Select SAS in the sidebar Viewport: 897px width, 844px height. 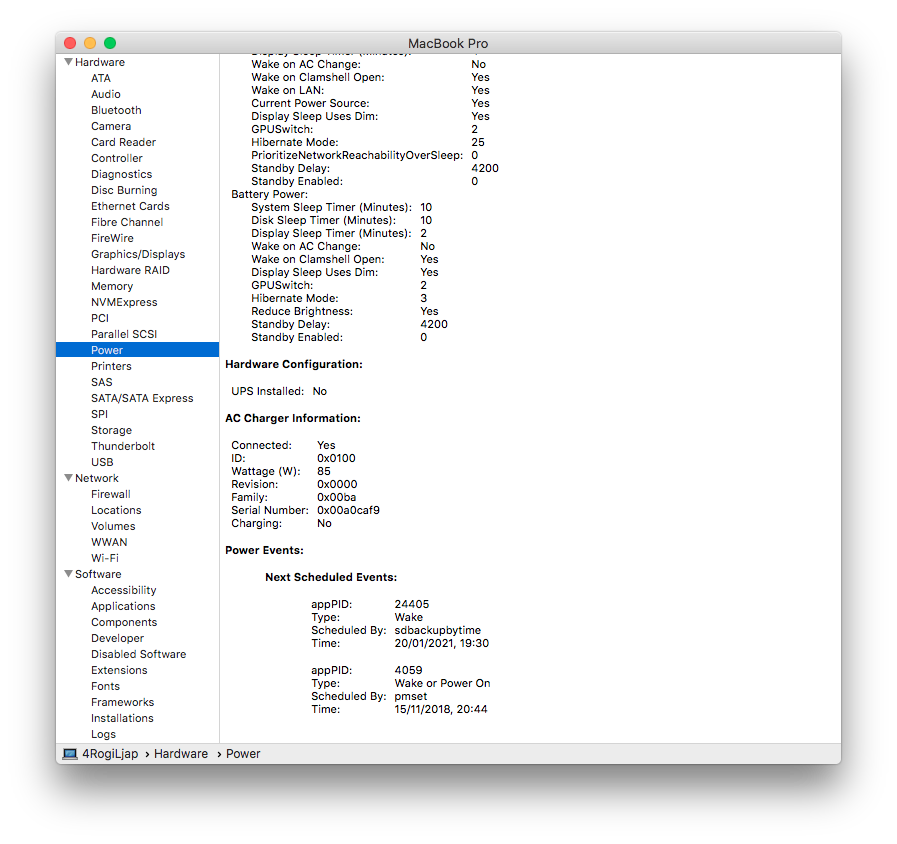[102, 383]
